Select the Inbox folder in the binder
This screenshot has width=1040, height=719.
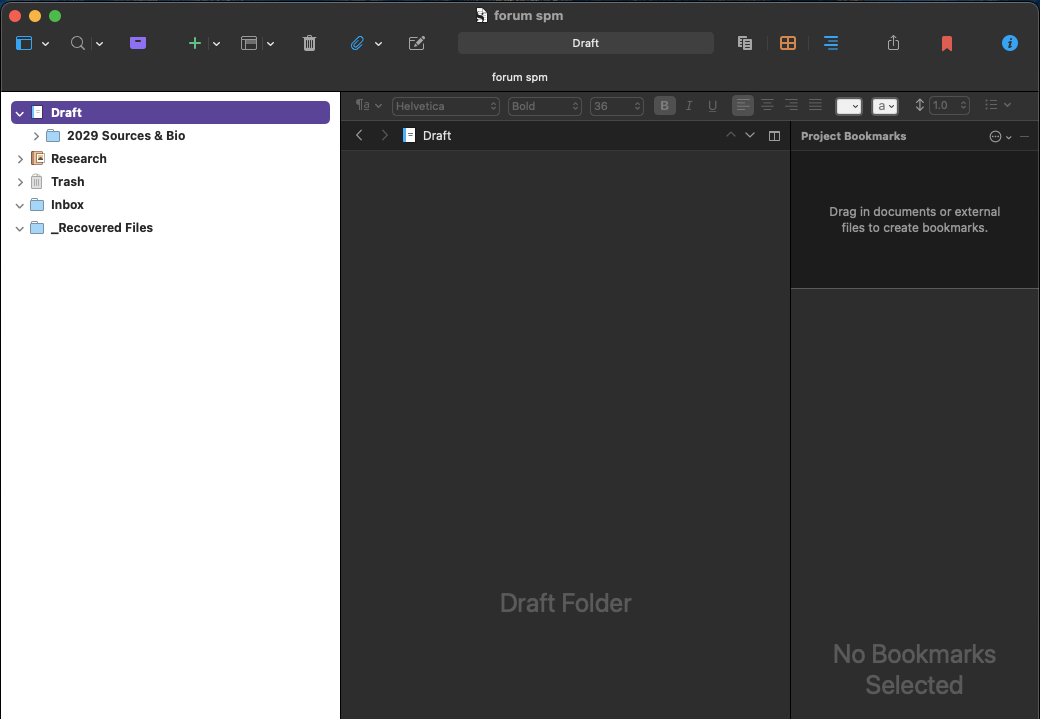pos(67,205)
